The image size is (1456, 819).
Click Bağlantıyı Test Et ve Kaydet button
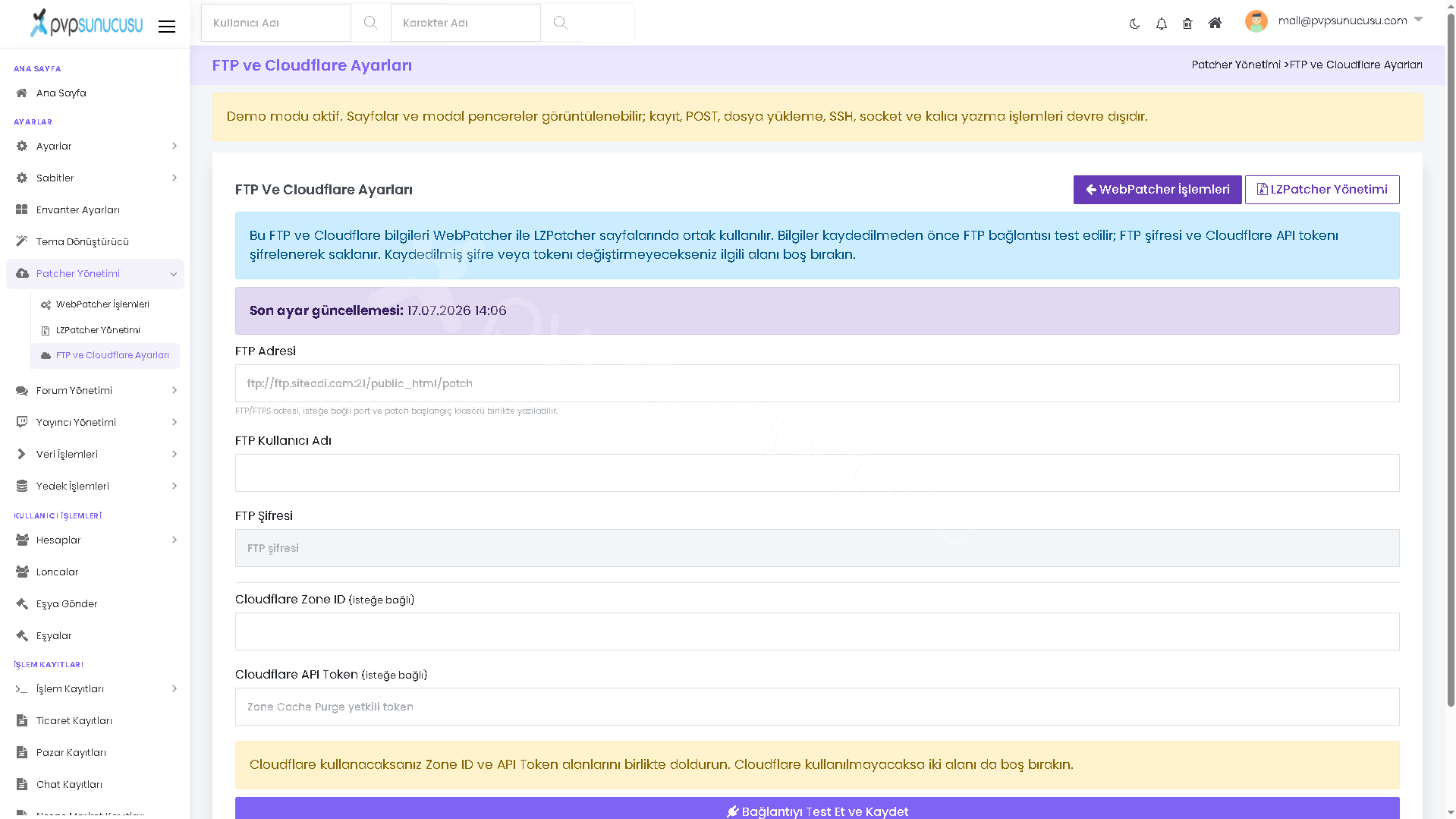pos(817,809)
